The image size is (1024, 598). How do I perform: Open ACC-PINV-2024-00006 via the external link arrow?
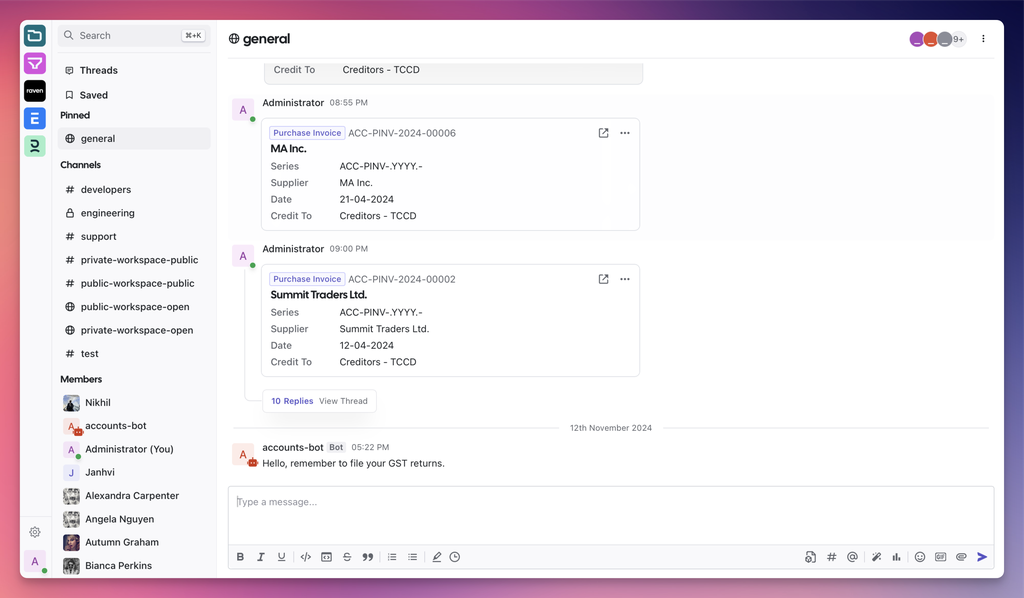(x=603, y=132)
